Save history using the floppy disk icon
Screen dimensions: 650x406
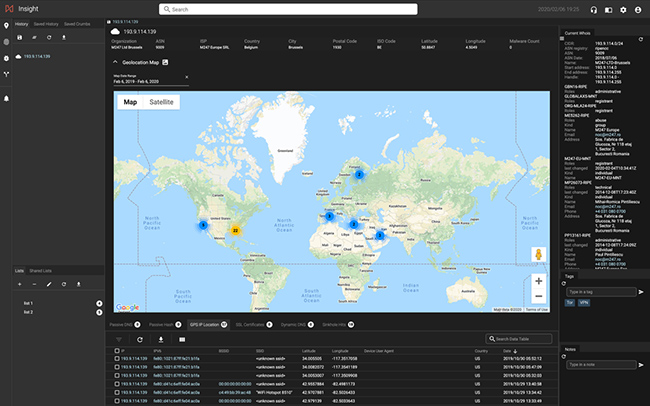click(20, 37)
